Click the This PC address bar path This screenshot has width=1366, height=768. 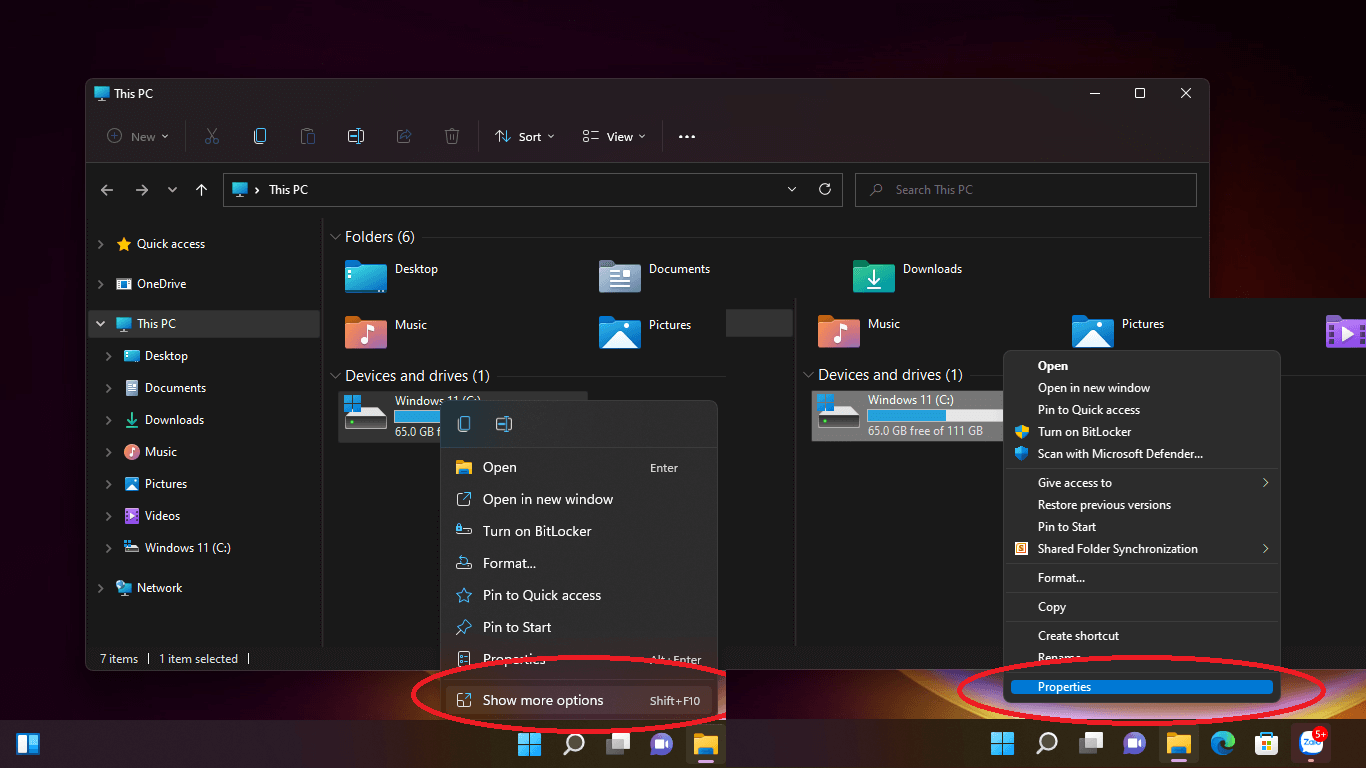point(288,189)
